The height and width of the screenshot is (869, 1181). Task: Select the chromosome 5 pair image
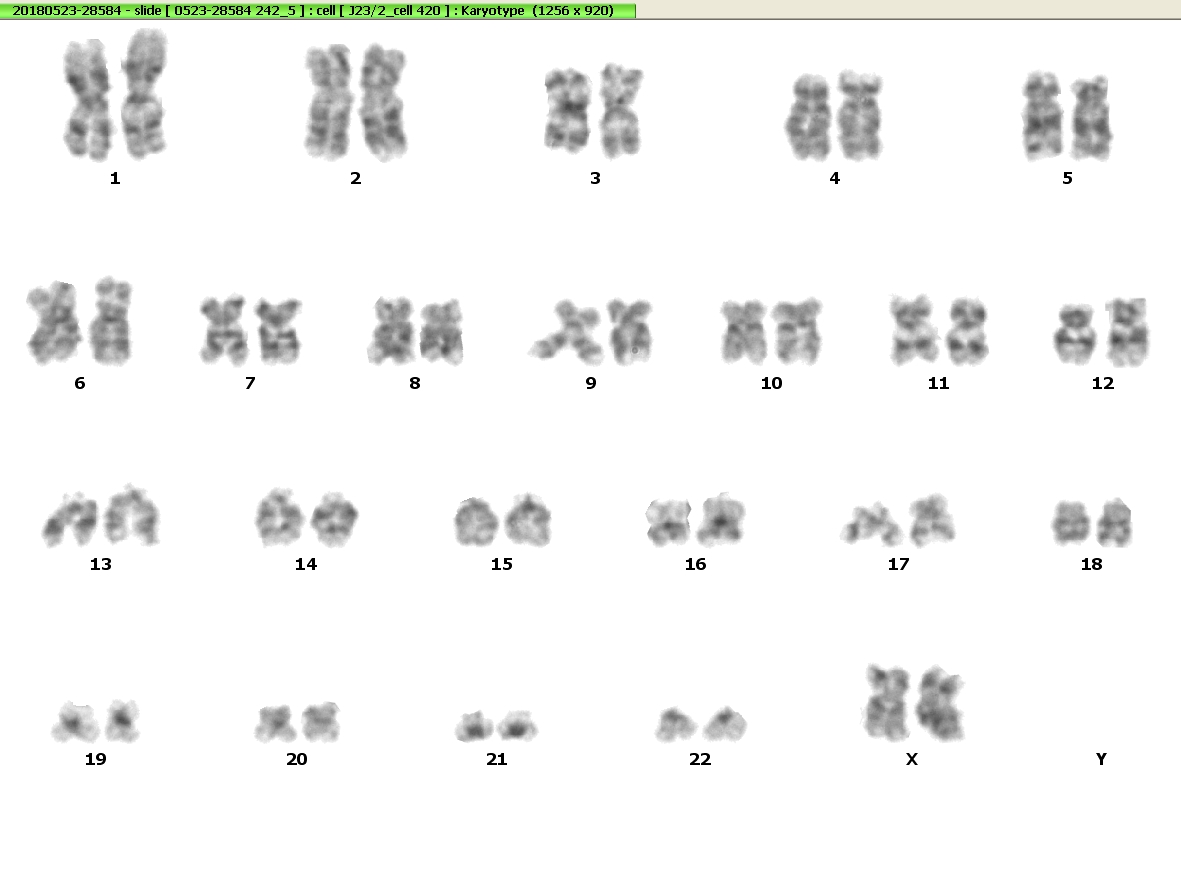pyautogui.click(x=1067, y=116)
